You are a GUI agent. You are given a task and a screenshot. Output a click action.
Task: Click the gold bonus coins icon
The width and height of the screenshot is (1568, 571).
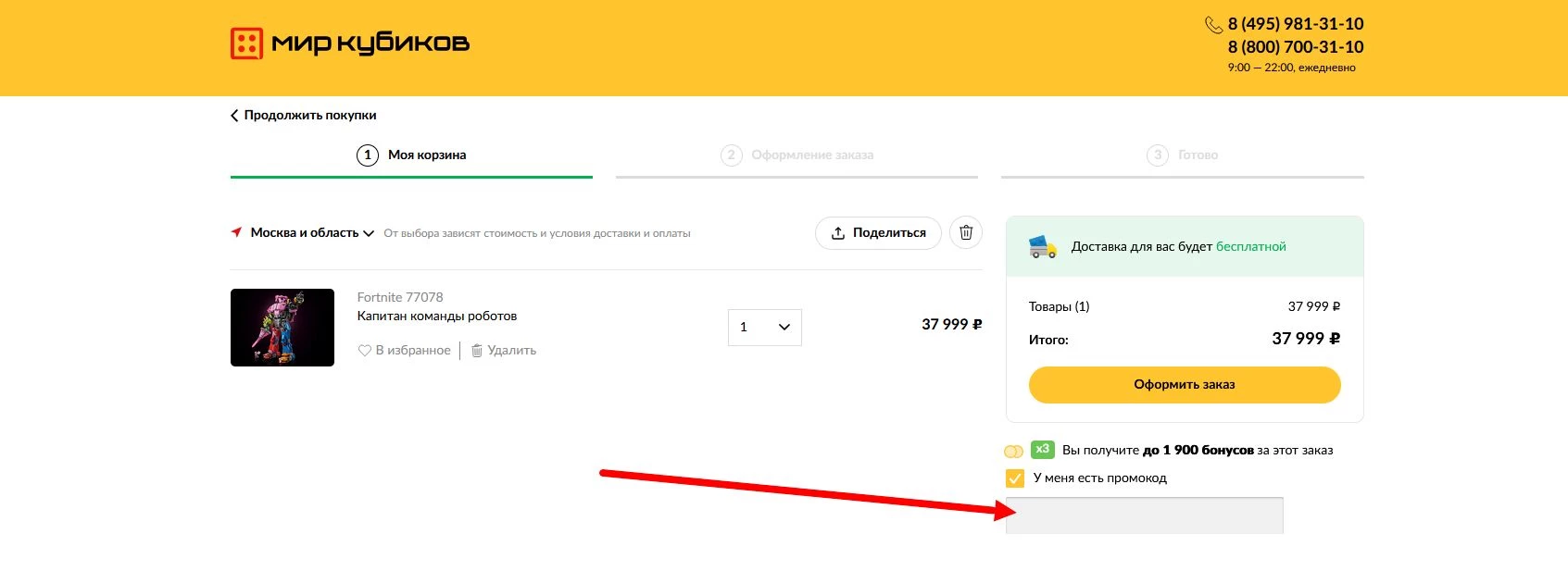pyautogui.click(x=1013, y=452)
